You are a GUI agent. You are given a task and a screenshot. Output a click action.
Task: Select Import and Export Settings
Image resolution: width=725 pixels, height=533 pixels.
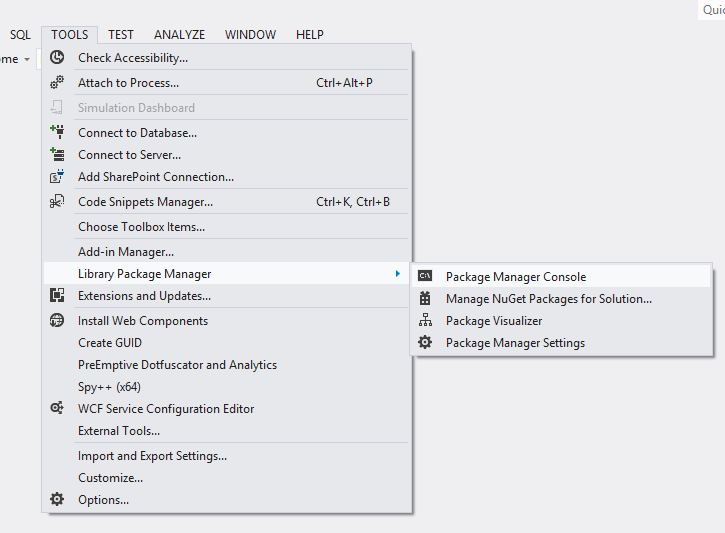coord(152,456)
